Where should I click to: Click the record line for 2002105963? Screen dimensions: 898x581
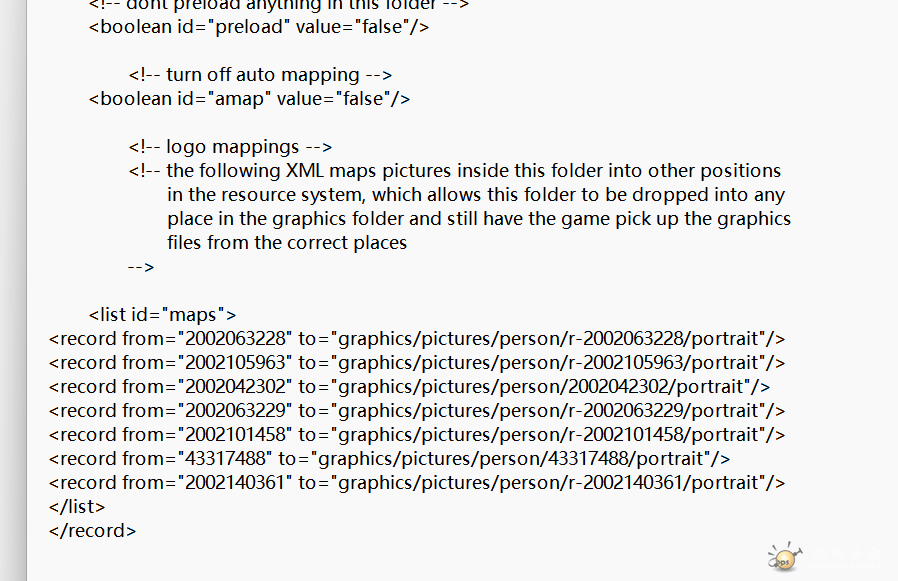coord(417,363)
